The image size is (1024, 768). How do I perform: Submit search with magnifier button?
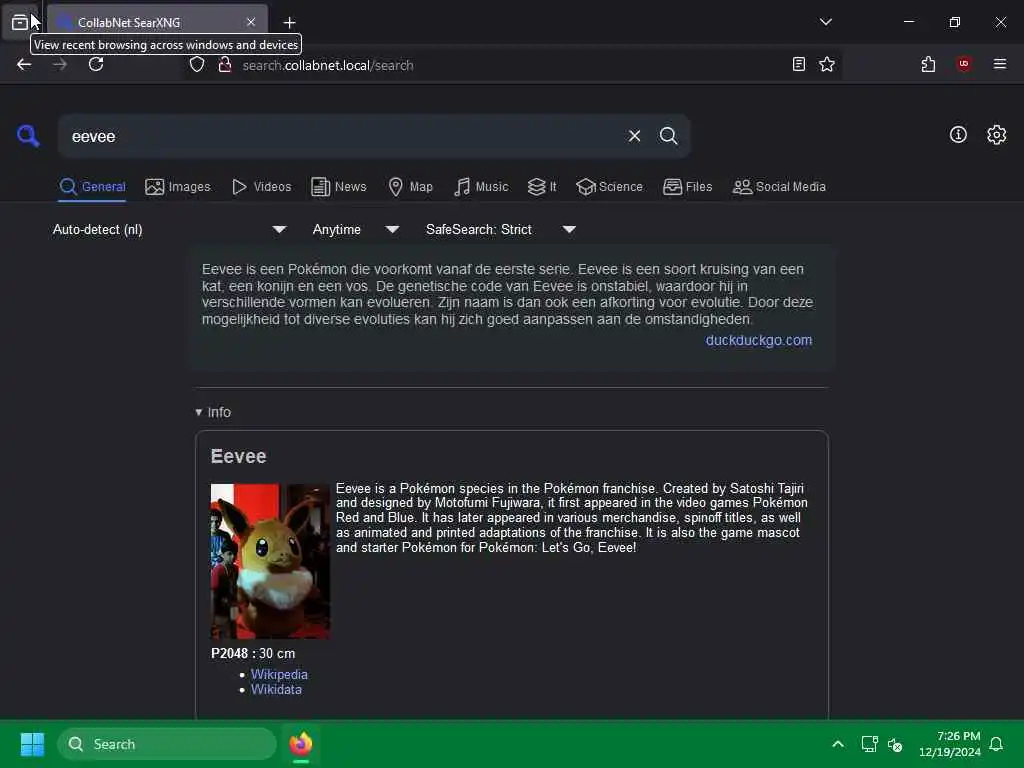pos(668,136)
